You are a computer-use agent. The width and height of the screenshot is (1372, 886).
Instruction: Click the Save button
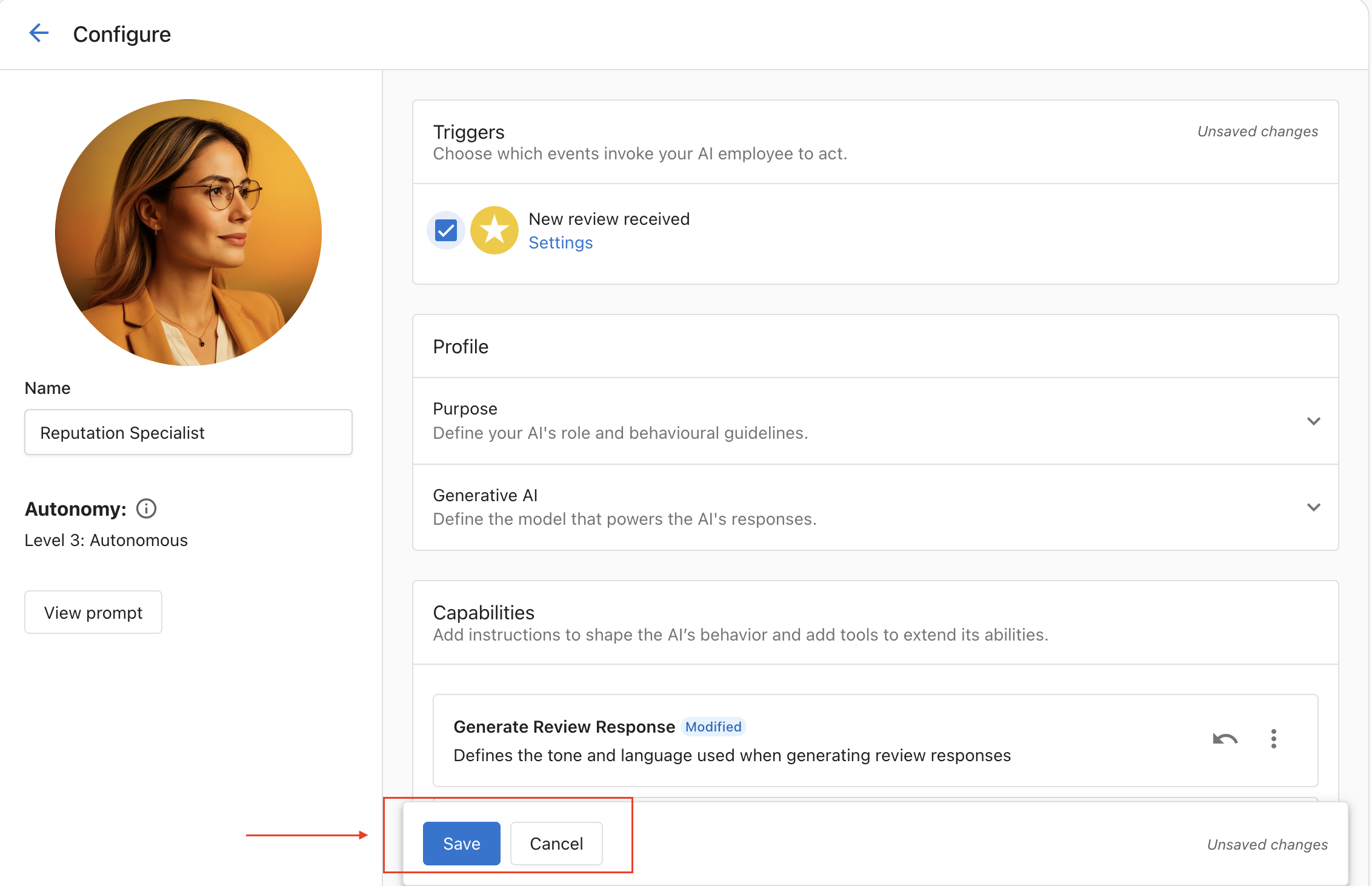point(461,843)
